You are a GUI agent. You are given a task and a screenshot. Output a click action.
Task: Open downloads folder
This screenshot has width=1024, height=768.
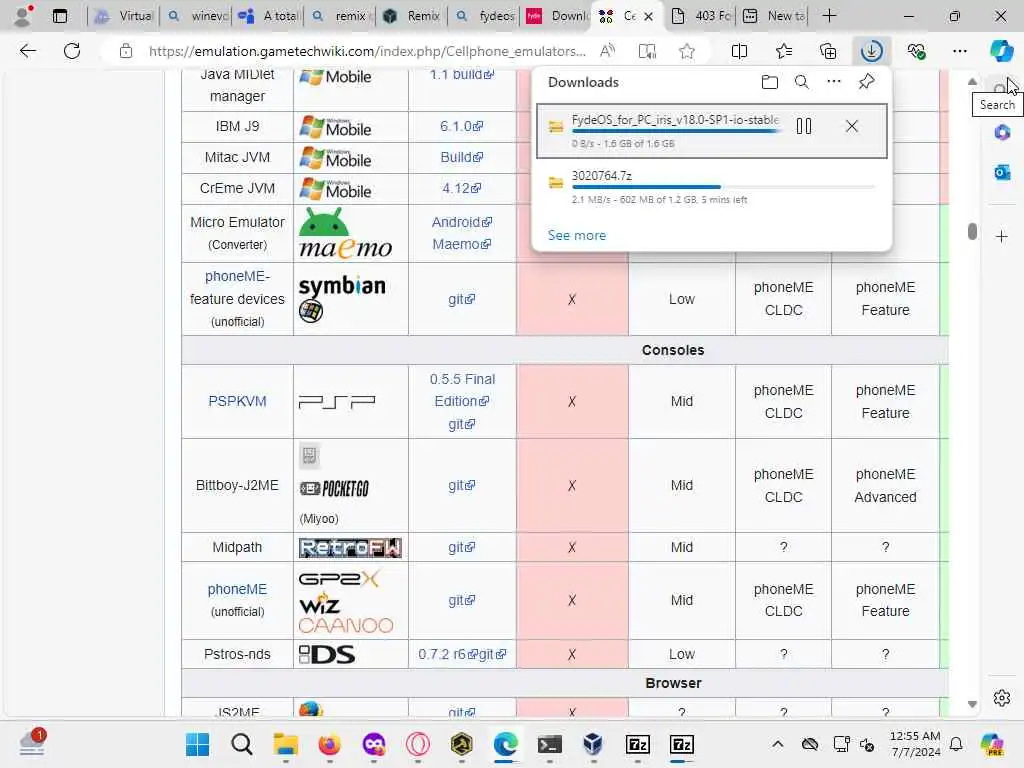[770, 82]
